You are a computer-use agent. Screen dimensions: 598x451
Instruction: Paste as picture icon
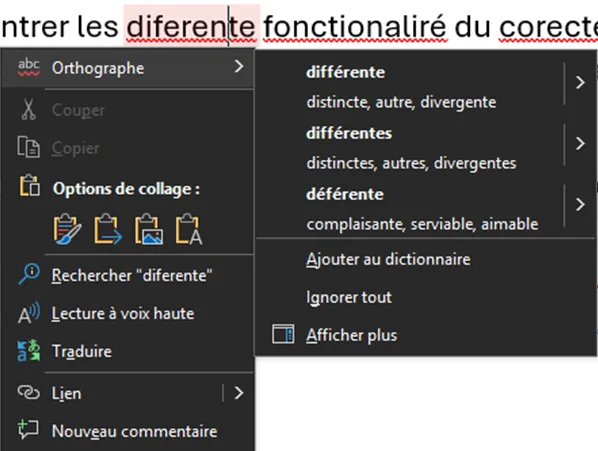coord(149,229)
